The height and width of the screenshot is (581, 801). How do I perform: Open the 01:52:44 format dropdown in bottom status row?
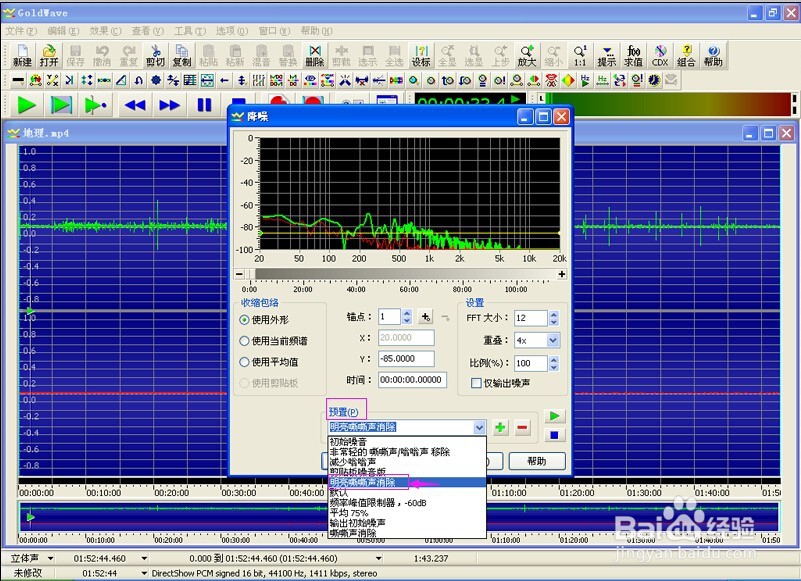point(145,573)
